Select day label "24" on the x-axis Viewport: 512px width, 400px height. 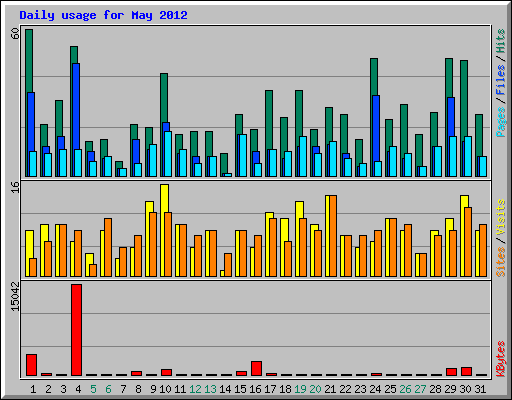375,389
